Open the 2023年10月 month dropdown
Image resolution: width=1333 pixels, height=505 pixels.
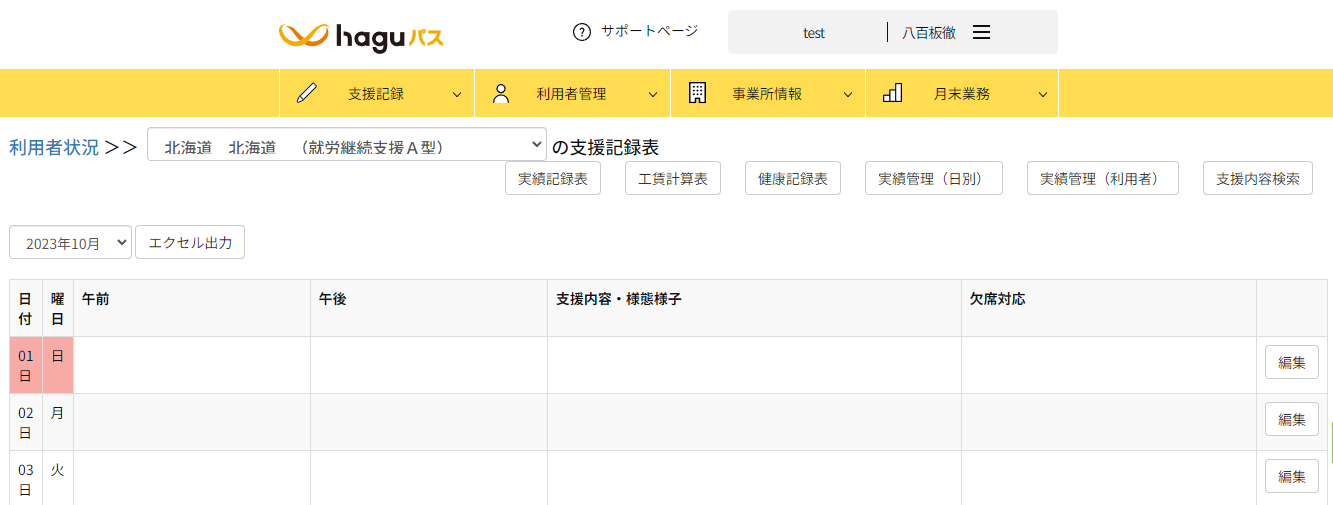(x=70, y=242)
